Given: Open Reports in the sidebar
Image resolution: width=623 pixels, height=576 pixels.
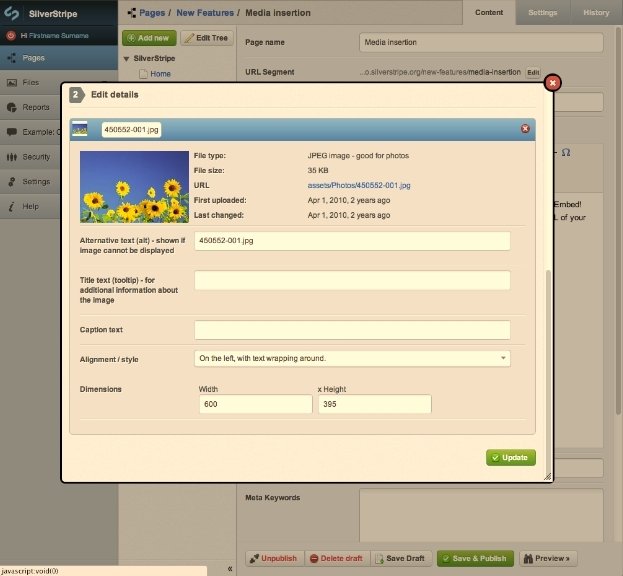Looking at the screenshot, I should [30, 107].
